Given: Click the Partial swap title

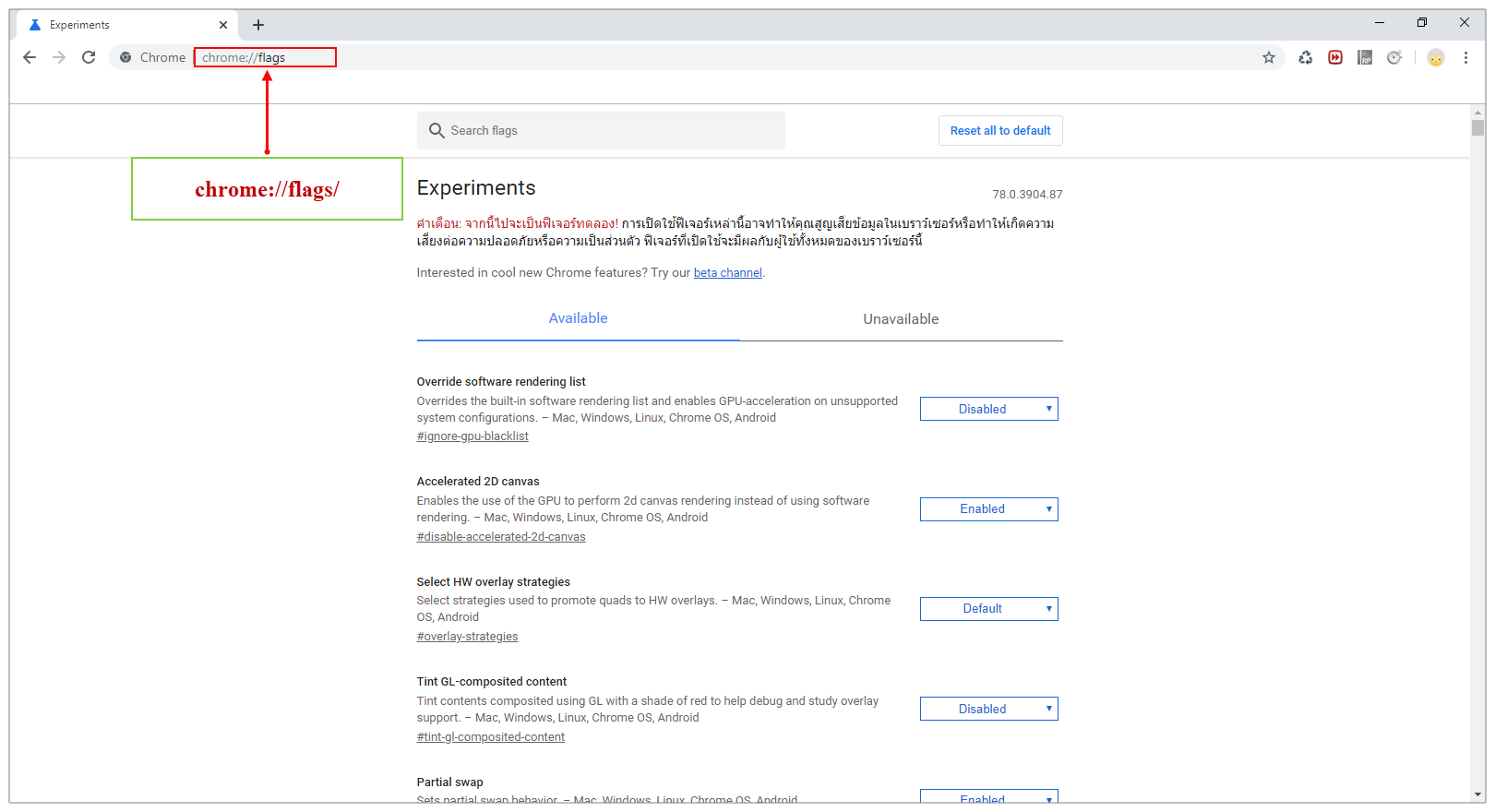Looking at the screenshot, I should [449, 782].
